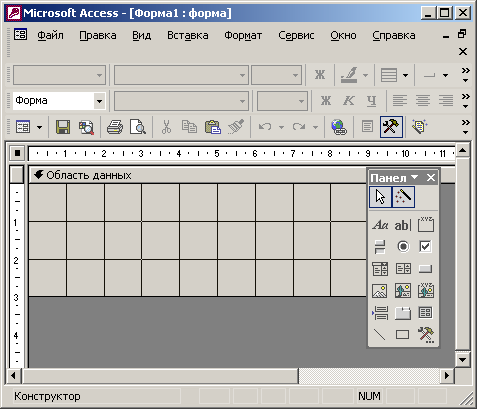Open the Формат menu
The height and width of the screenshot is (409, 477).
point(243,35)
